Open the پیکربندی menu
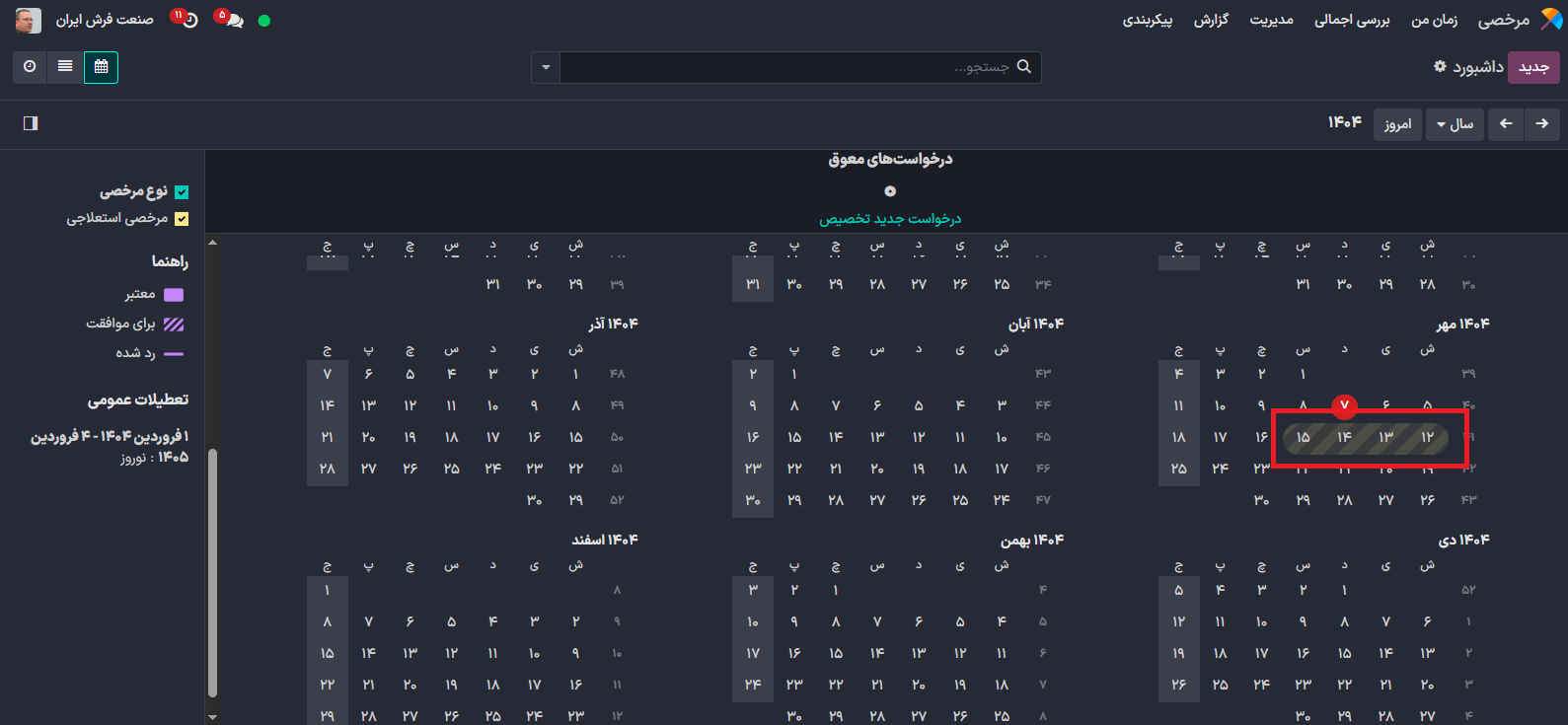Viewport: 1568px width, 725px height. pyautogui.click(x=1147, y=20)
